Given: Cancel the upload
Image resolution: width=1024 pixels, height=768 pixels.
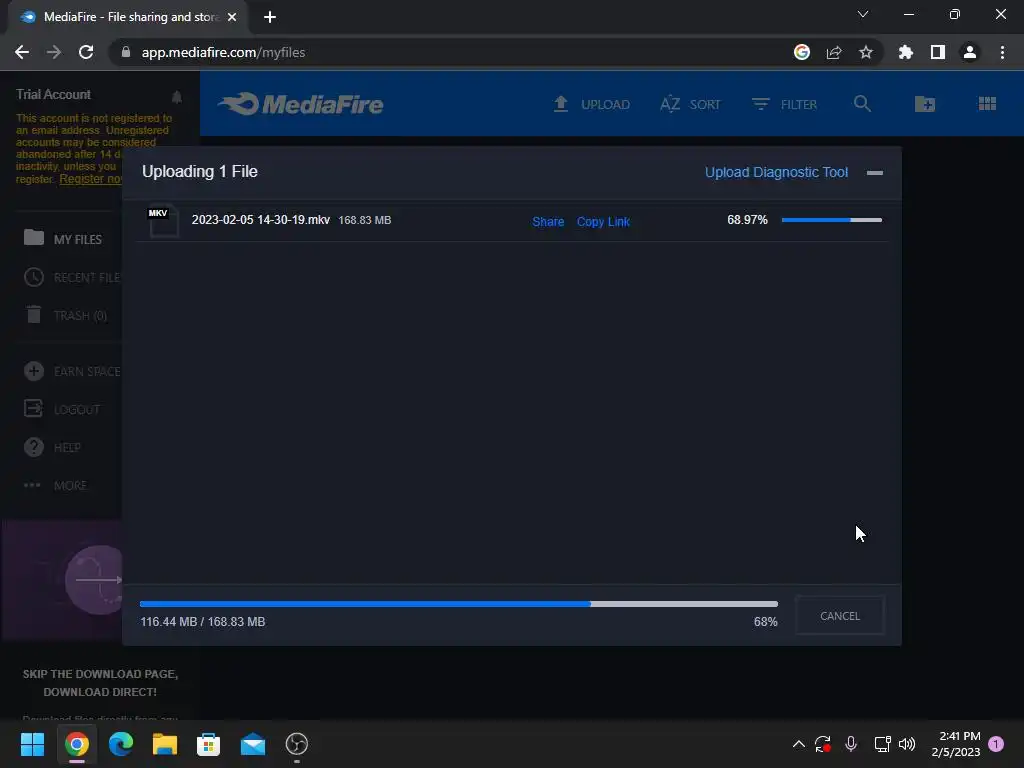Looking at the screenshot, I should (x=840, y=616).
